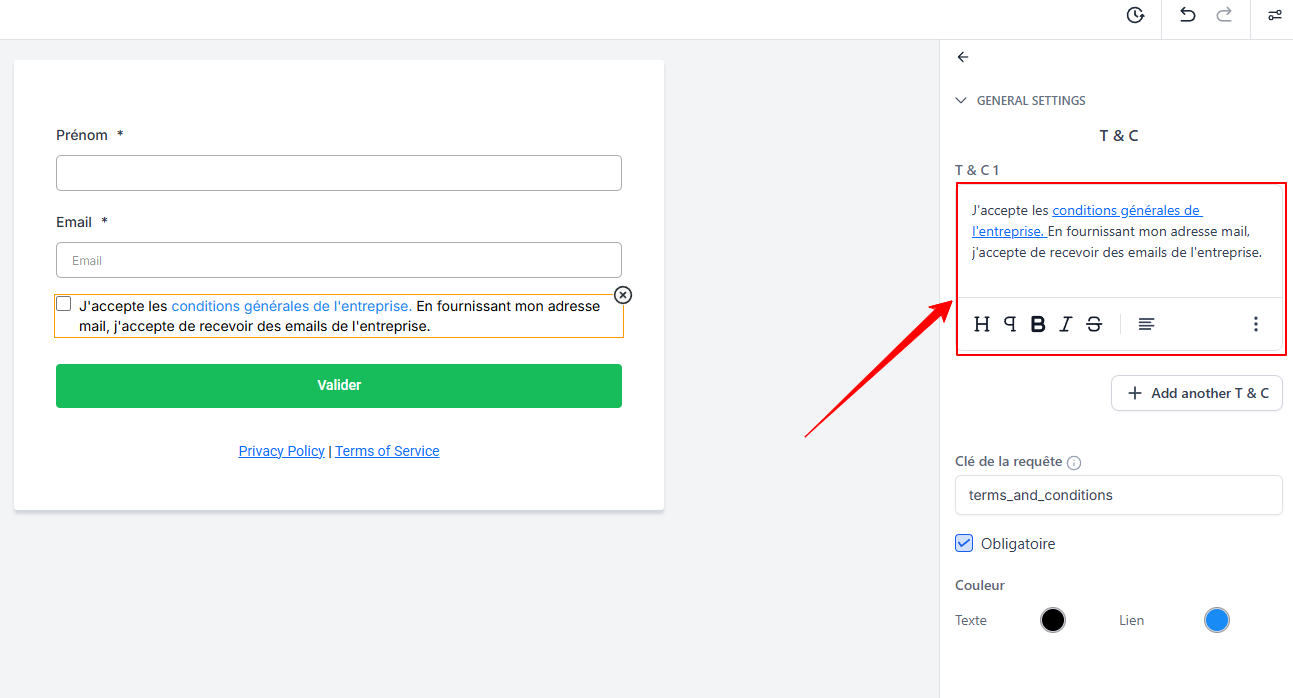Screen dimensions: 1293x698
Task: Open text alignment options
Action: tap(1146, 324)
